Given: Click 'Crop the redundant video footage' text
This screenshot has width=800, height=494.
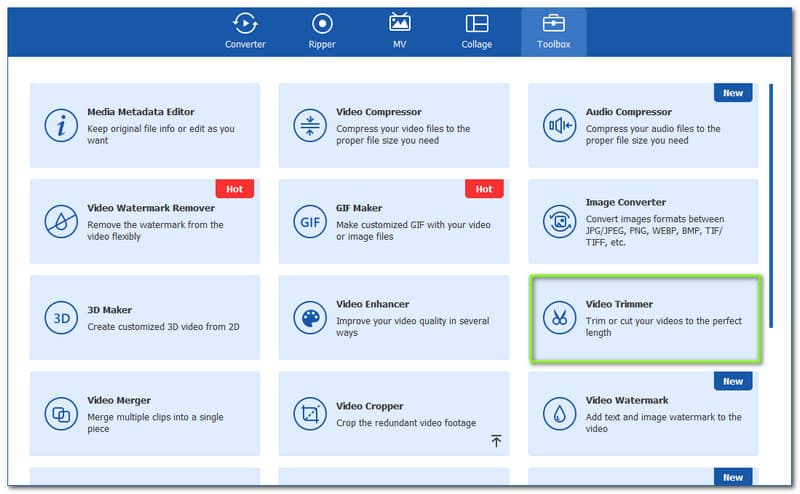Looking at the screenshot, I should click(x=406, y=423).
